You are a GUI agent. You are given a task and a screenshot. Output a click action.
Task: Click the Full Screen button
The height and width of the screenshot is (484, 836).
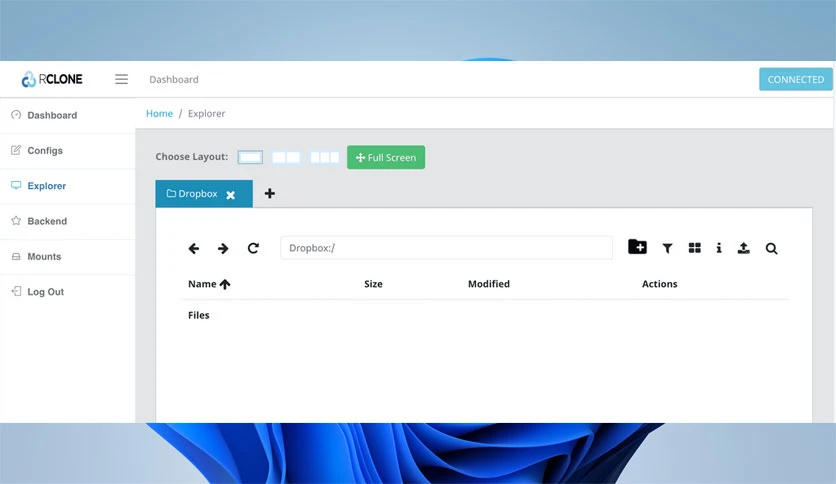(x=386, y=157)
